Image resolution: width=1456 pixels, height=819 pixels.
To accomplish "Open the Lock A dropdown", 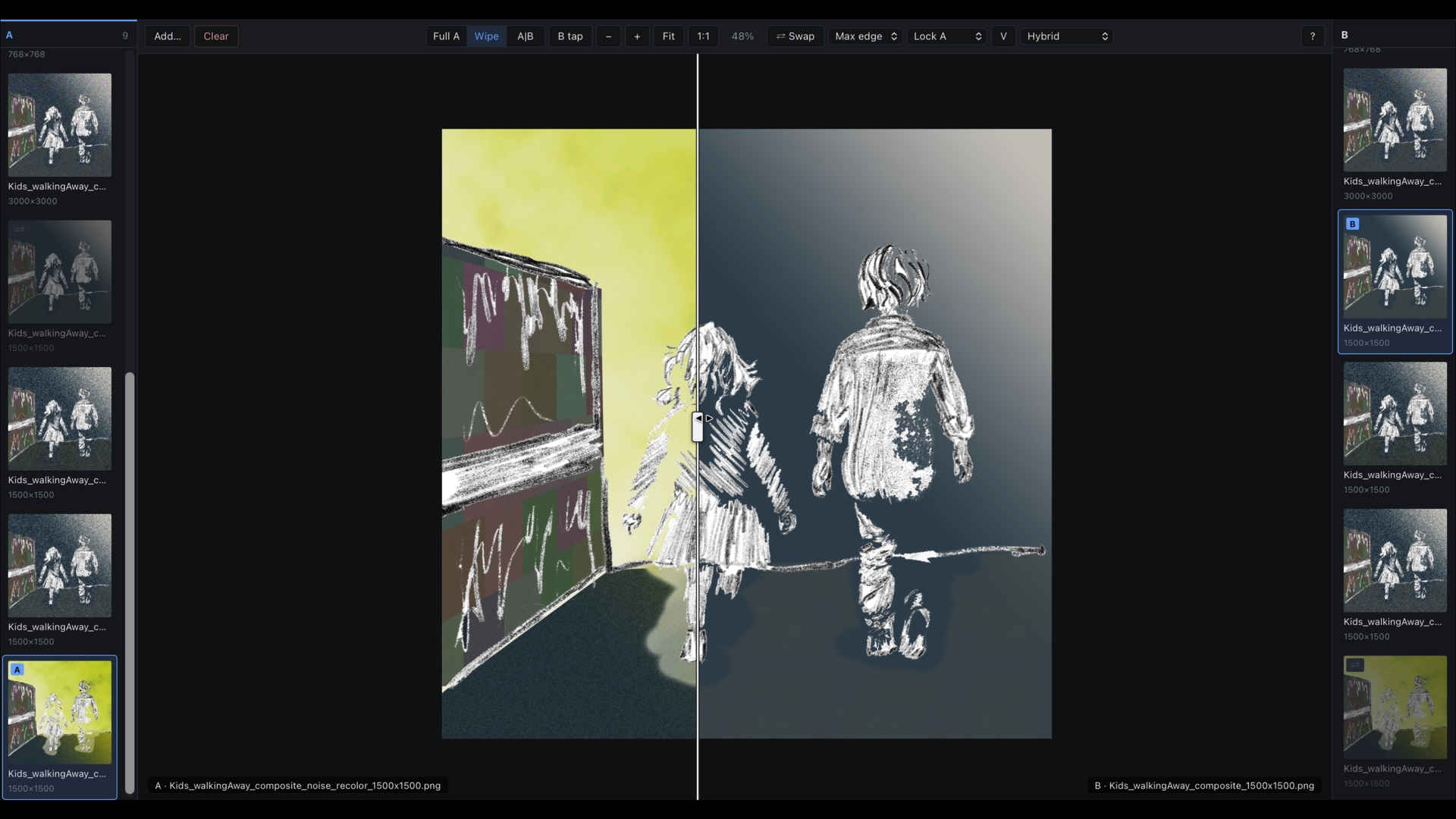I will [x=947, y=36].
